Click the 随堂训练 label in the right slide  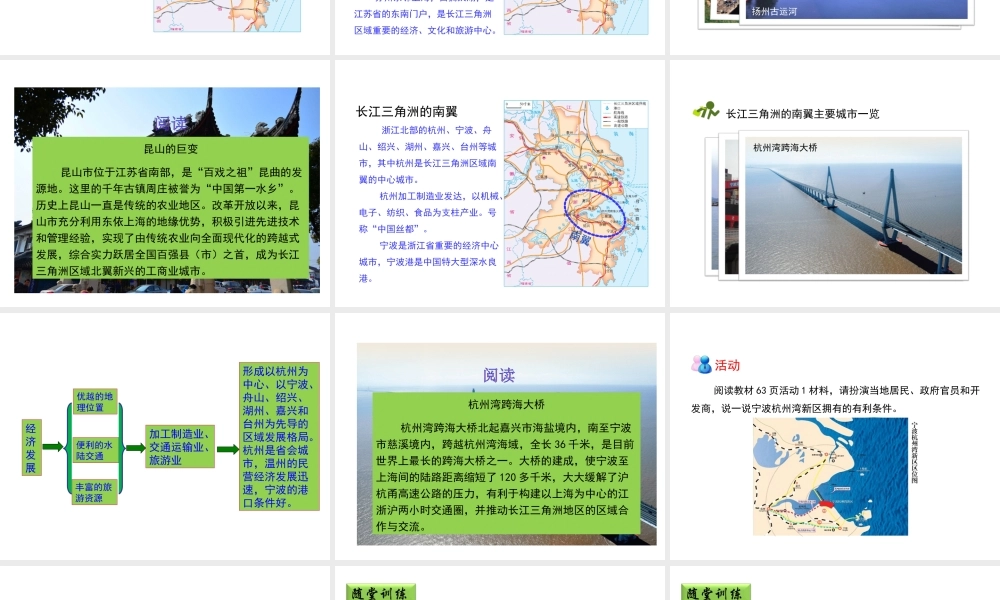coord(715,592)
